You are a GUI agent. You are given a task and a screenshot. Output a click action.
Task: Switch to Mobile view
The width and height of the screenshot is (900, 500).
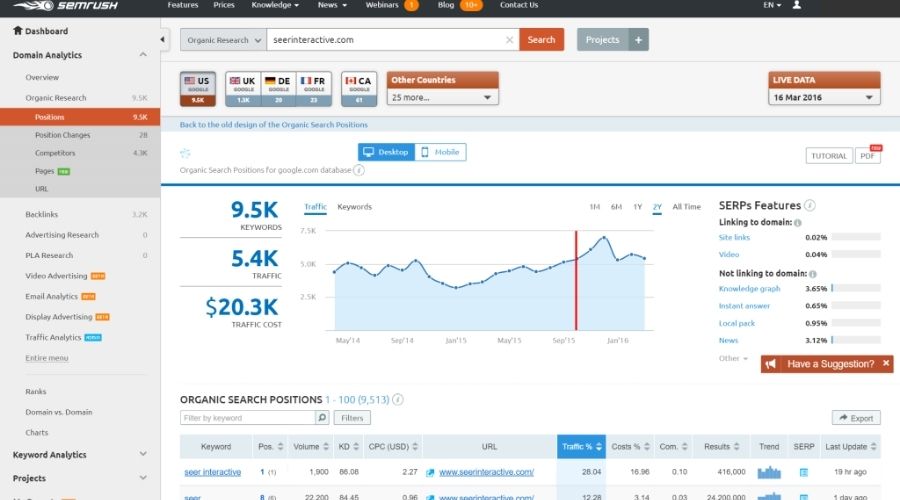[440, 152]
